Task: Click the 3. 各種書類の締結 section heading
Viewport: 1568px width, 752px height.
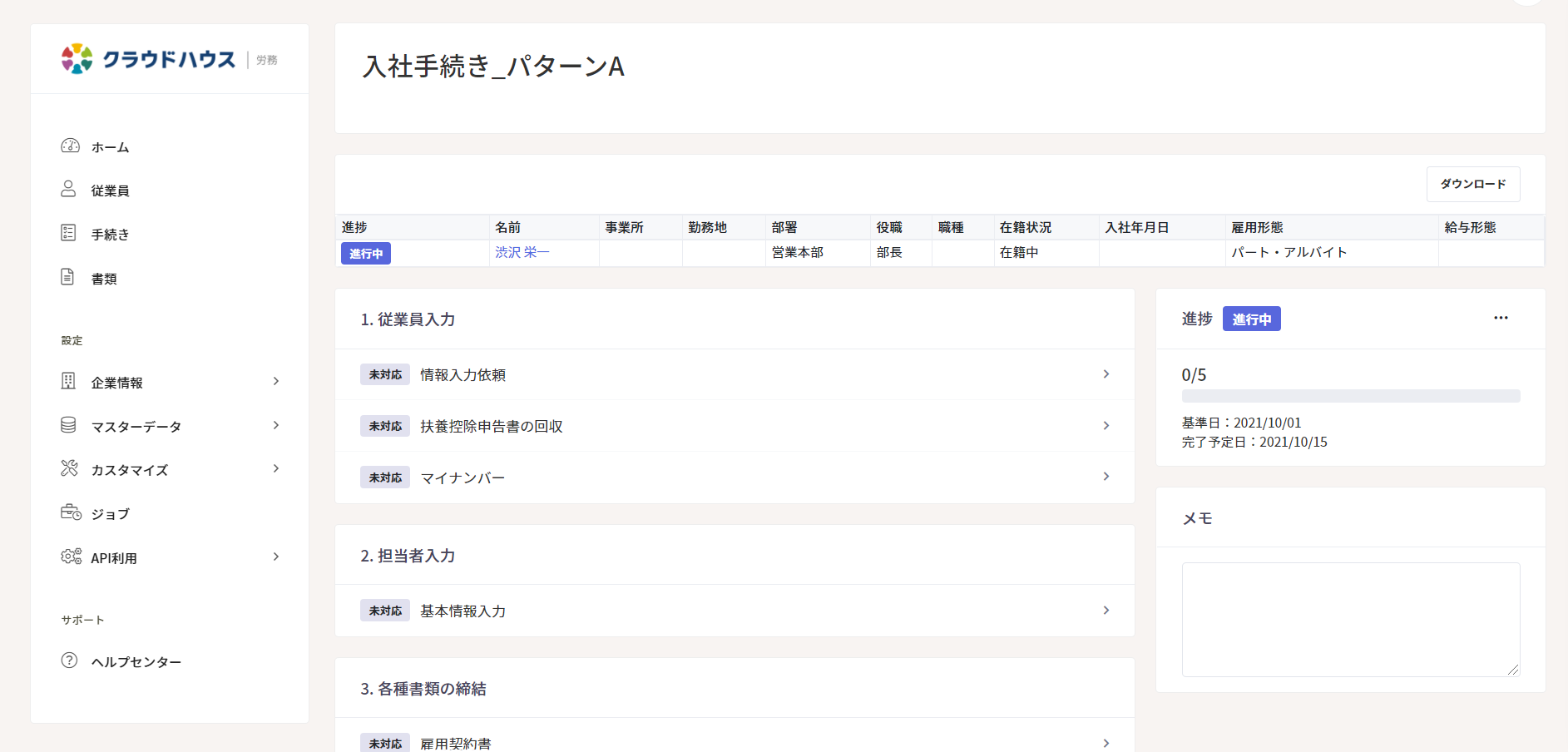Action: (x=423, y=689)
